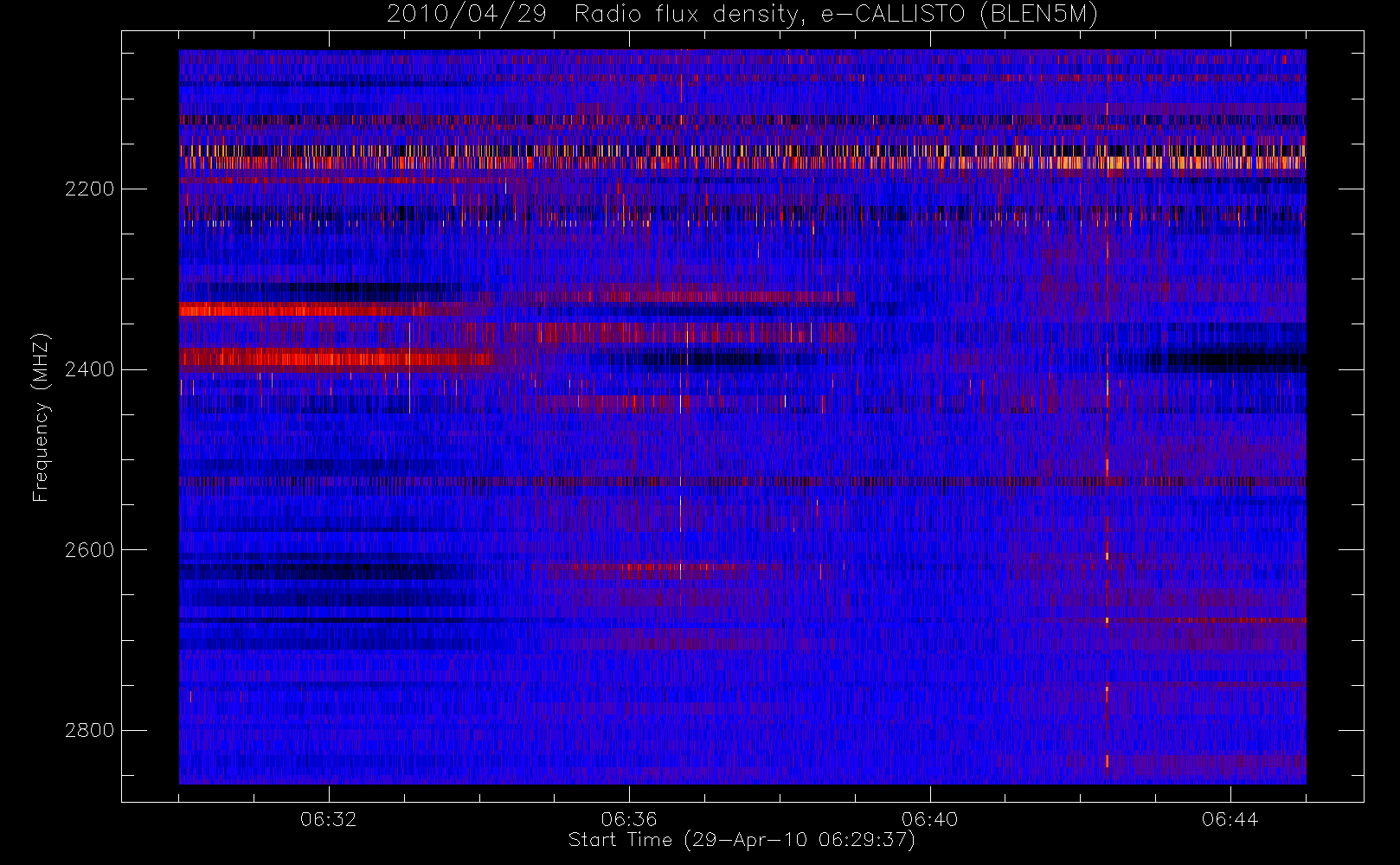This screenshot has width=1400, height=865.
Task: Click the 2800 frequency tick label
Action: (89, 730)
